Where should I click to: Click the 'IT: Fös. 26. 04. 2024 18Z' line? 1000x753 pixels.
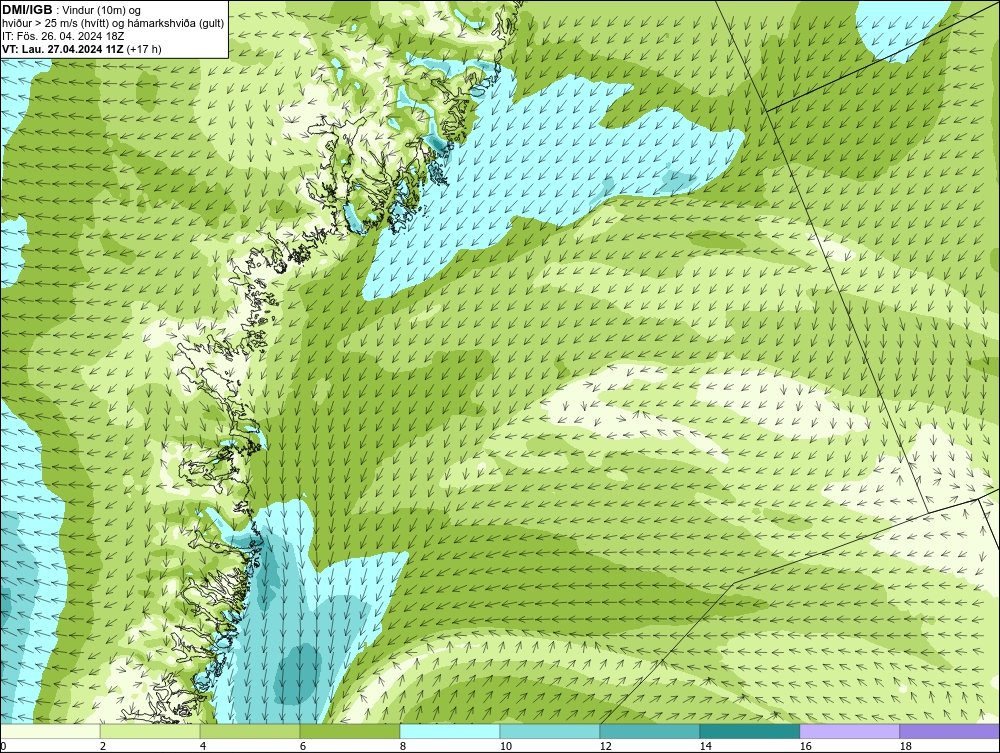[x=62, y=36]
